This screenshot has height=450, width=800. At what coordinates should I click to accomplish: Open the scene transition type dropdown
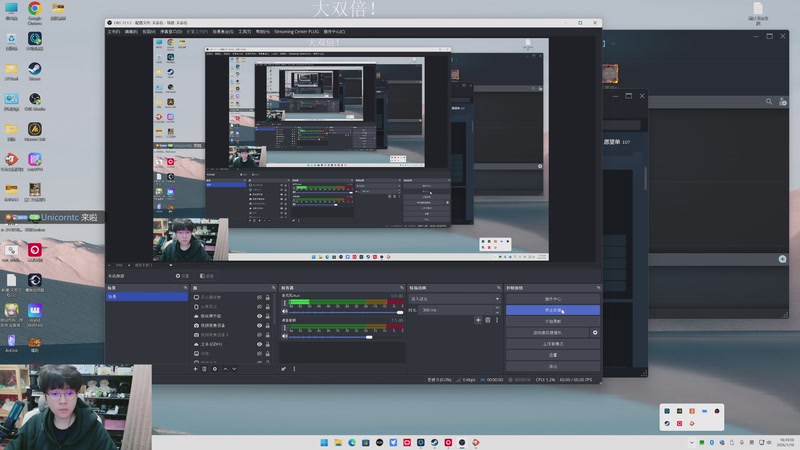pos(454,299)
